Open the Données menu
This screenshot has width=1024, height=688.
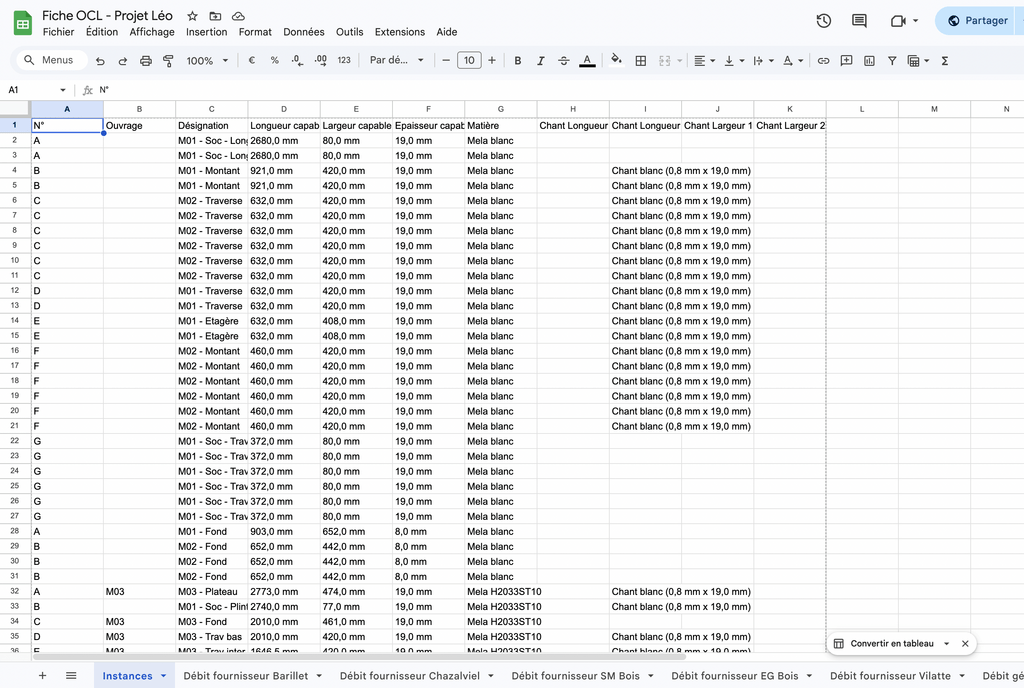[x=303, y=32]
